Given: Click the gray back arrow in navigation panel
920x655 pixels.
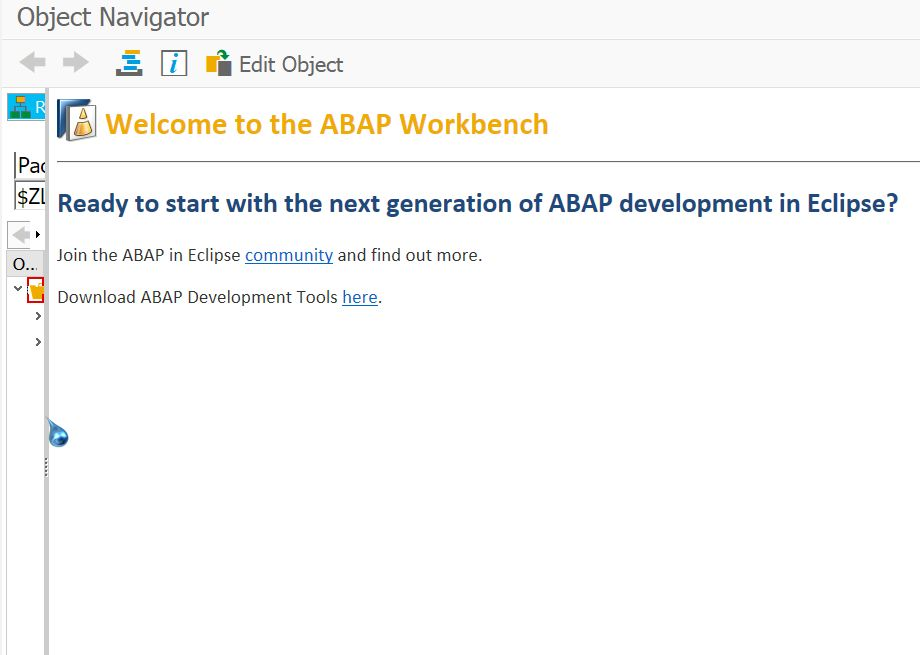Looking at the screenshot, I should 20,235.
